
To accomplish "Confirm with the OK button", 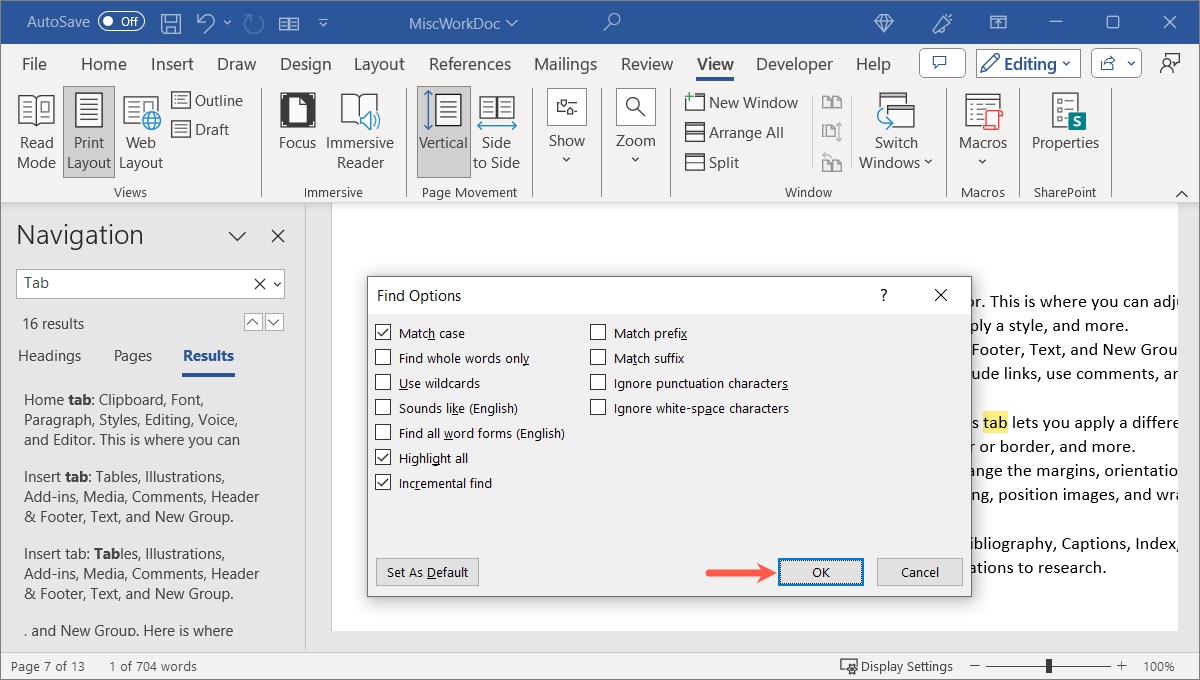I will click(x=820, y=572).
